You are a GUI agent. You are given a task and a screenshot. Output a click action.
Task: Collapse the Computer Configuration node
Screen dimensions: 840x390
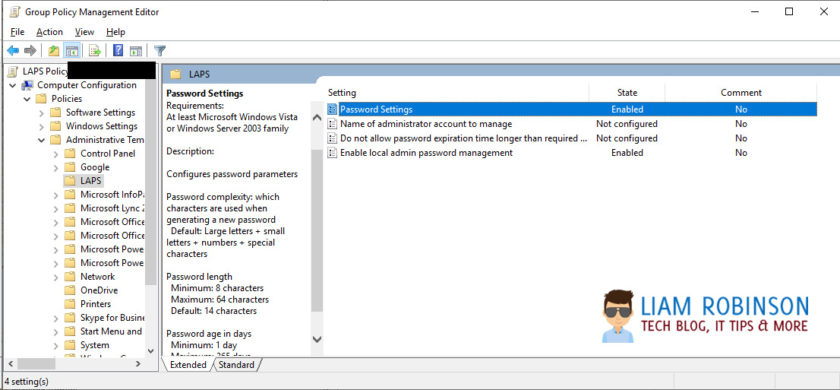[13, 85]
